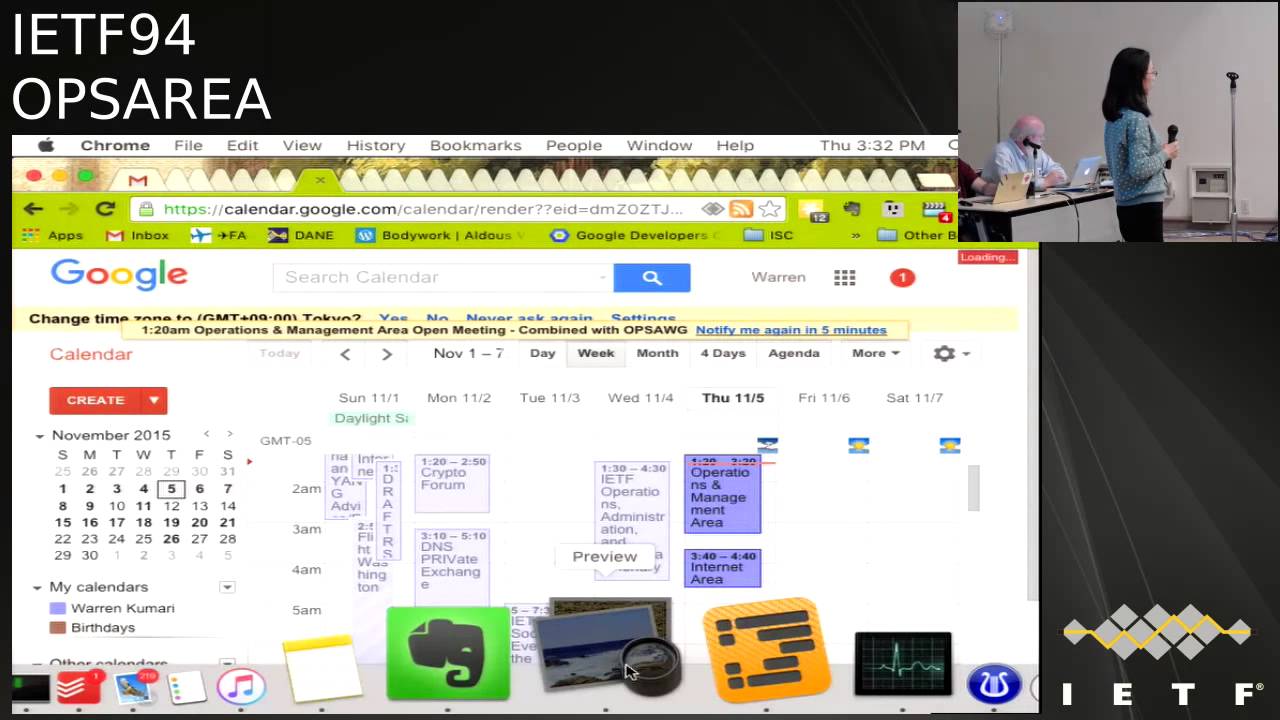The image size is (1280, 720).
Task: Switch calendar to Month view
Action: [x=657, y=353]
